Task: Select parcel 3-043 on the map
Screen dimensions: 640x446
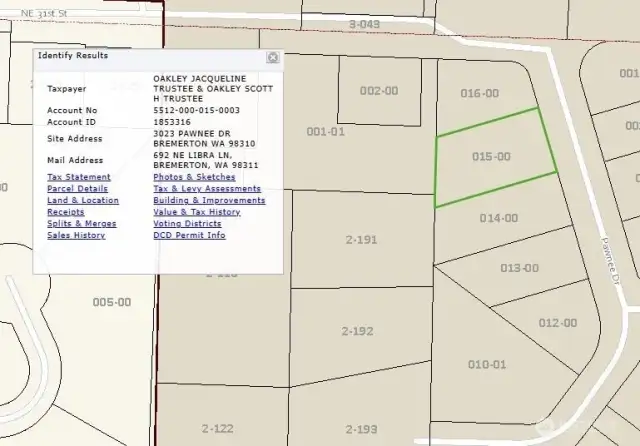Action: pos(364,24)
